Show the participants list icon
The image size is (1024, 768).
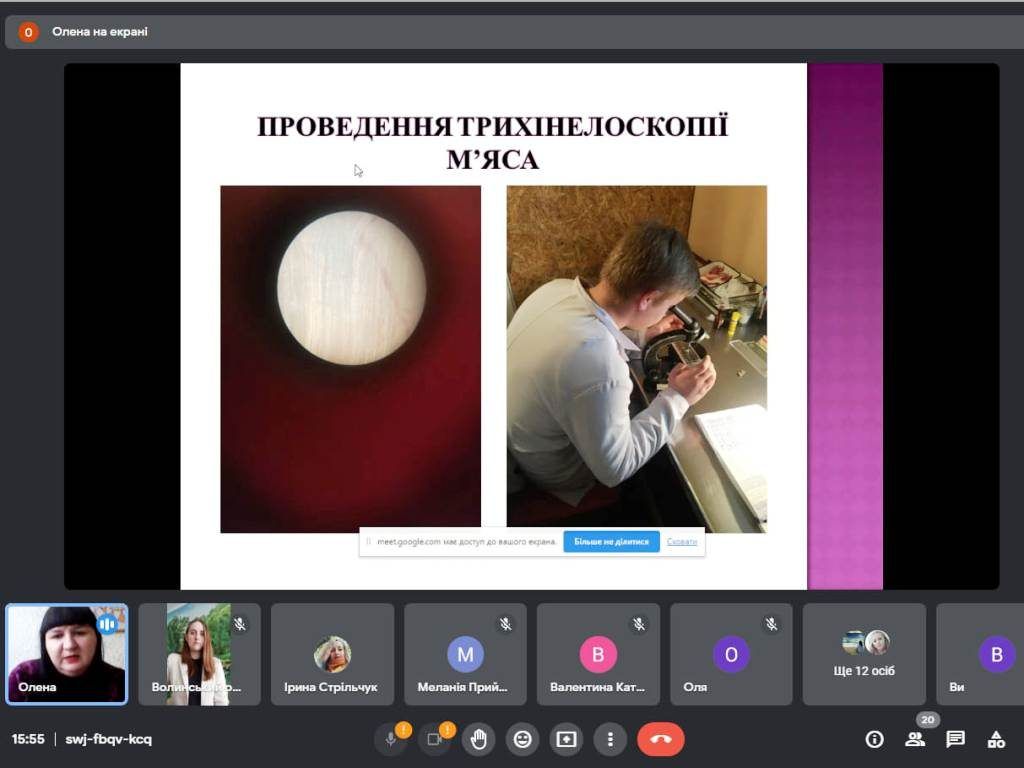pos(915,739)
